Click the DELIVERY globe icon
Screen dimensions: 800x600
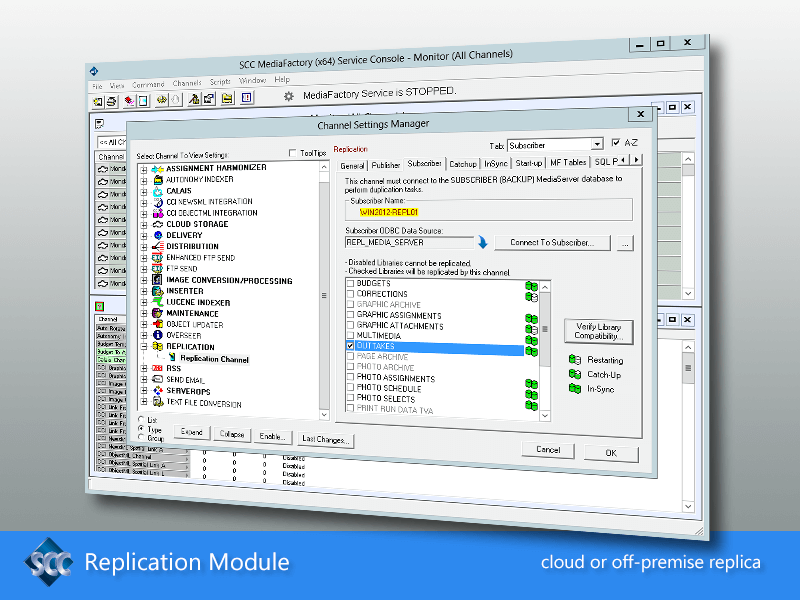158,235
